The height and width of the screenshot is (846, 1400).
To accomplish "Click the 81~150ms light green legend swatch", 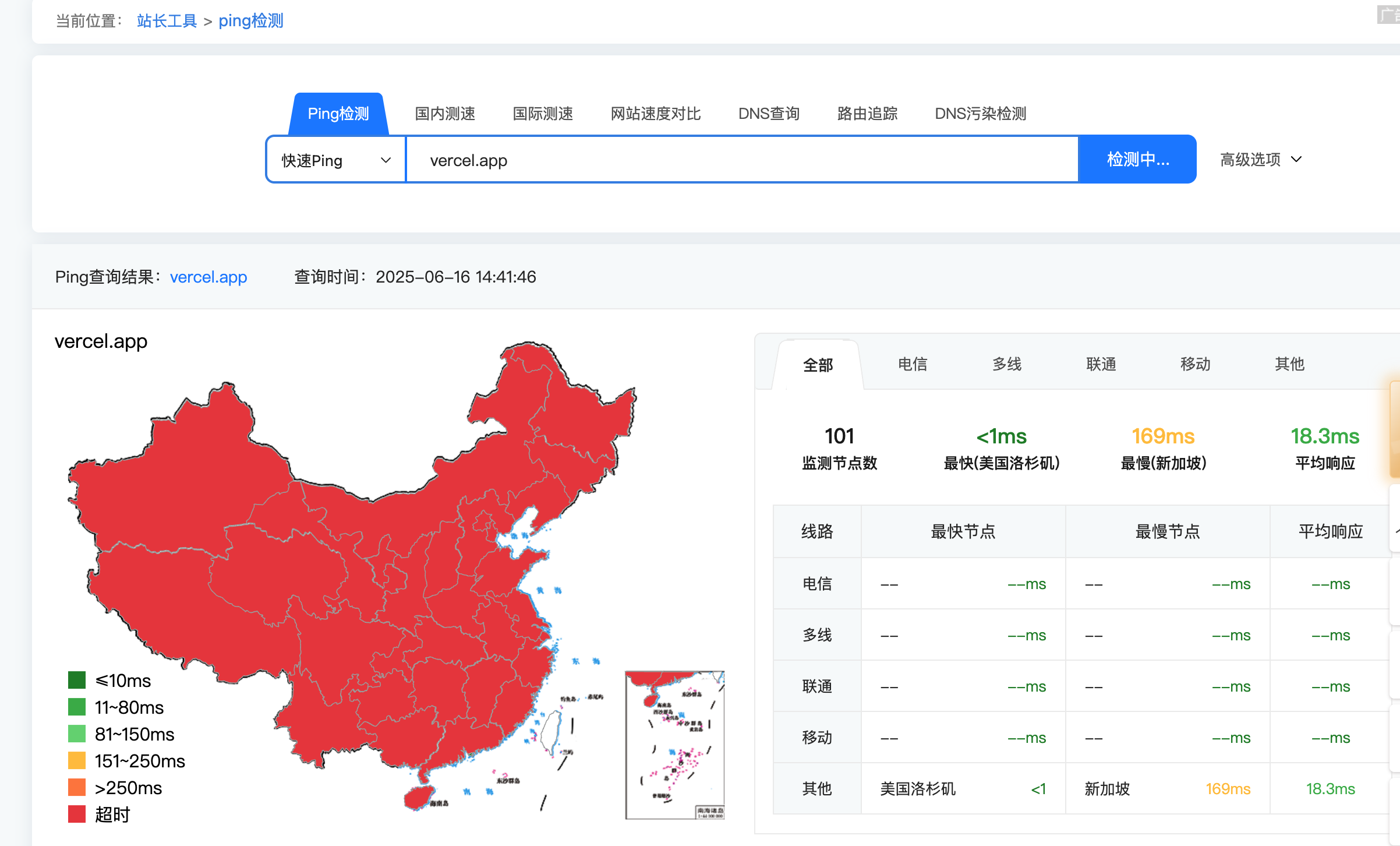I will pyautogui.click(x=77, y=734).
